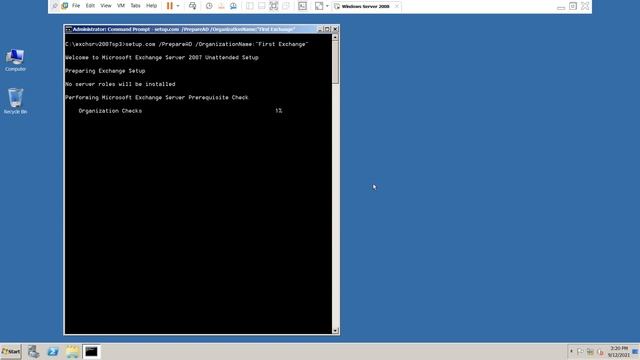Click the taskbar clock showing 3:20 PM
The width and height of the screenshot is (640, 360).
pos(619,351)
